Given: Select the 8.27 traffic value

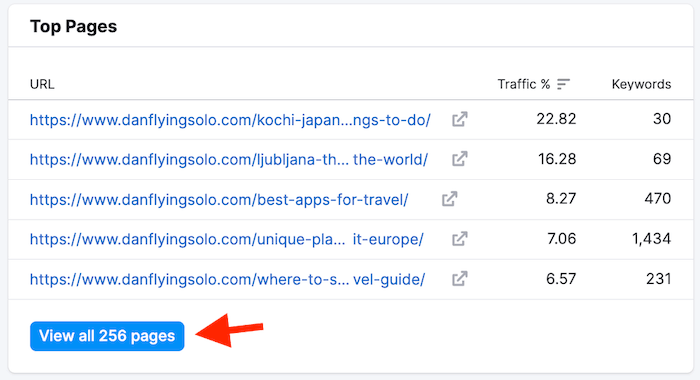Looking at the screenshot, I should click(x=561, y=199).
